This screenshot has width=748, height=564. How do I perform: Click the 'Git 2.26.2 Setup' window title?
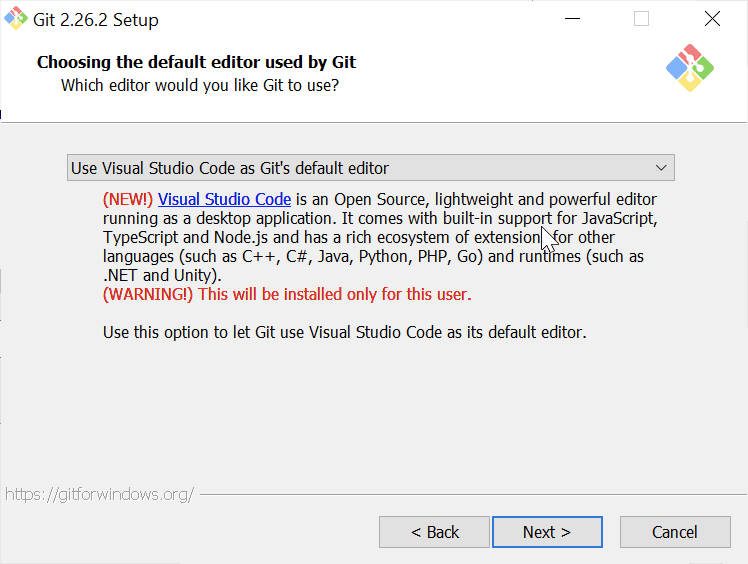[x=95, y=20]
